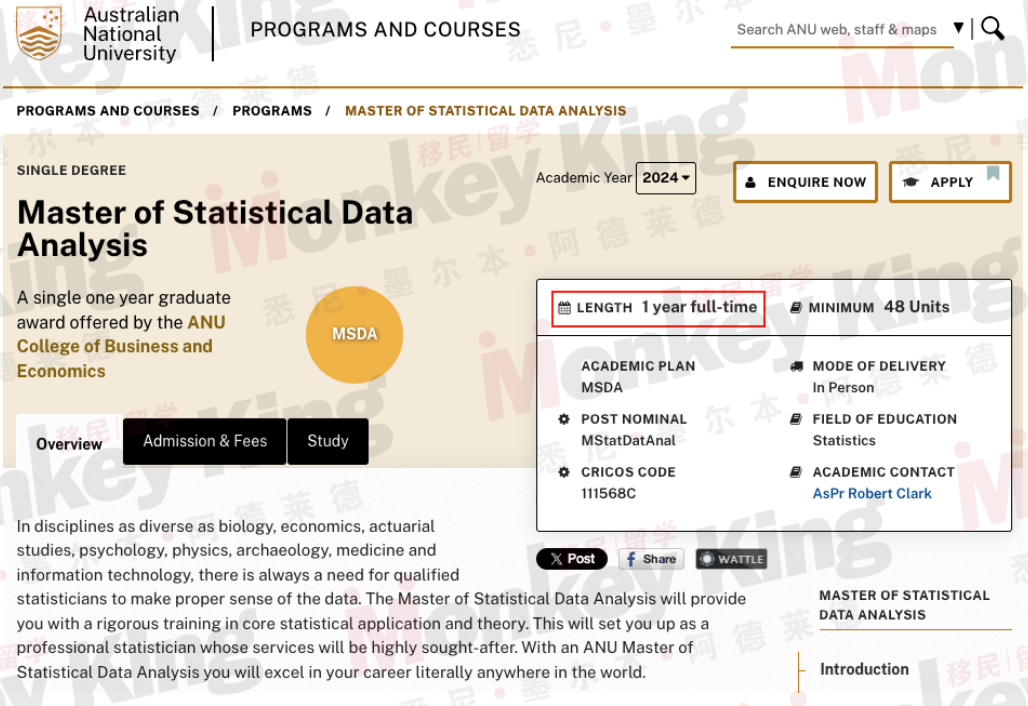Click the search magnifier icon
This screenshot has height=706, width=1028.
(x=993, y=28)
